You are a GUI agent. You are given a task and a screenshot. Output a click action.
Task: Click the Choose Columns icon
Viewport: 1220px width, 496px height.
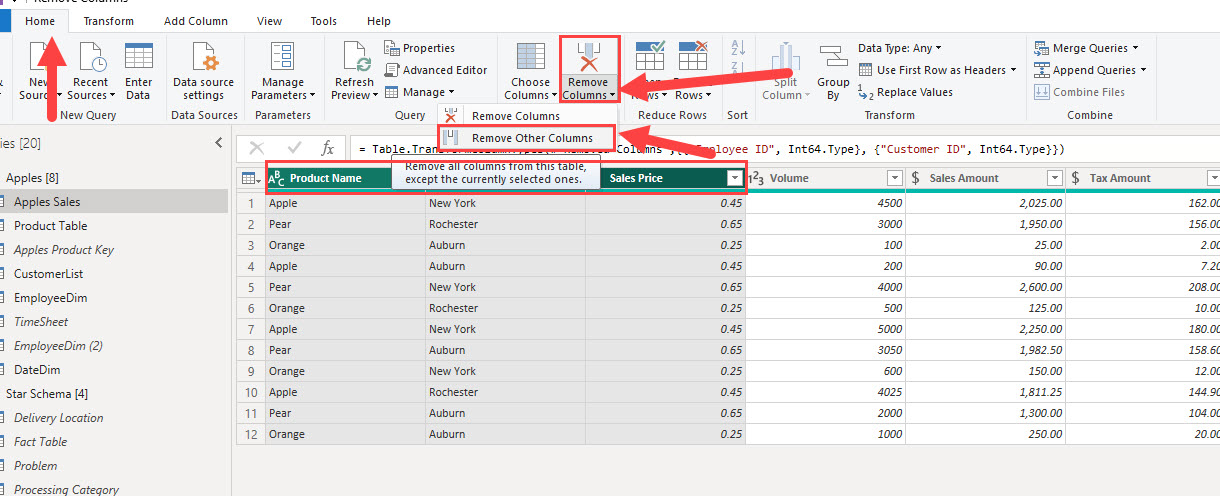click(x=531, y=56)
